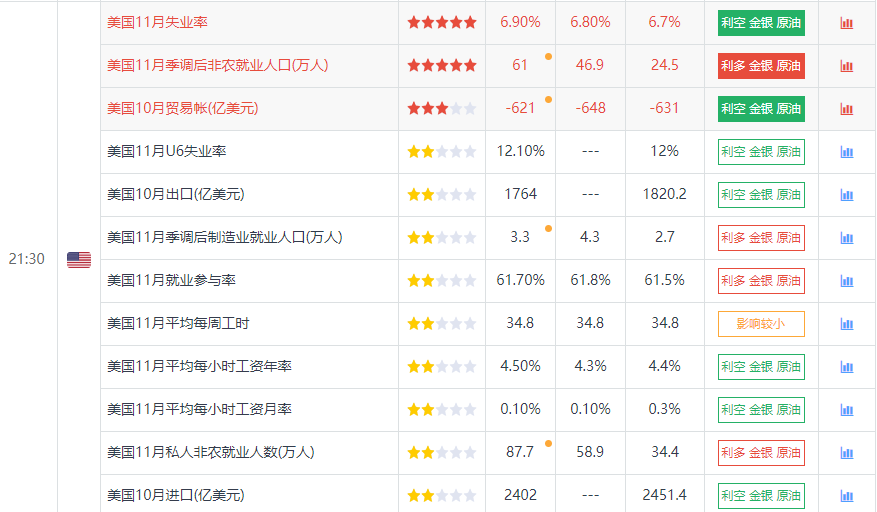Select hourly wage annual rate 4.50%
The height and width of the screenshot is (512, 877).
coord(520,367)
